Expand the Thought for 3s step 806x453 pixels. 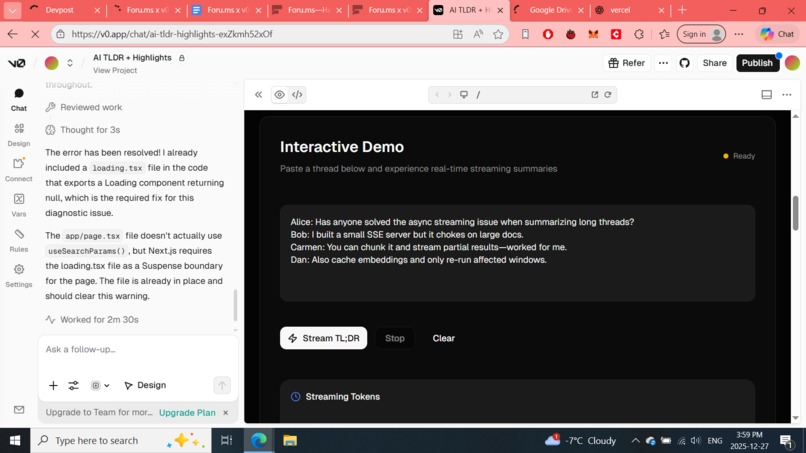[x=83, y=130]
